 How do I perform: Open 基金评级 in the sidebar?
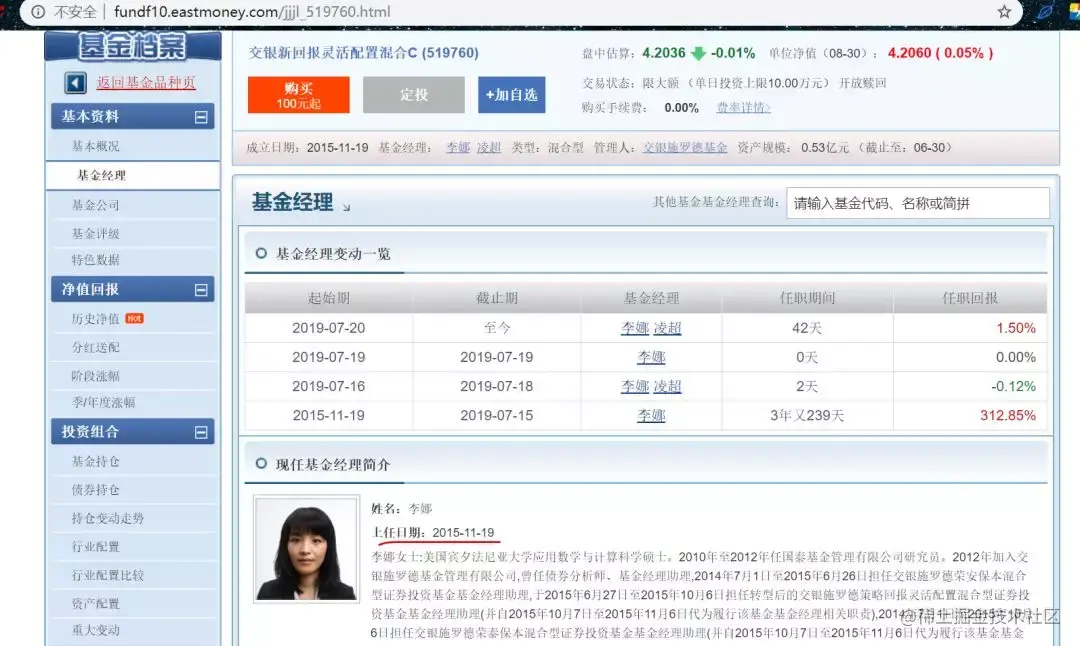(96, 233)
